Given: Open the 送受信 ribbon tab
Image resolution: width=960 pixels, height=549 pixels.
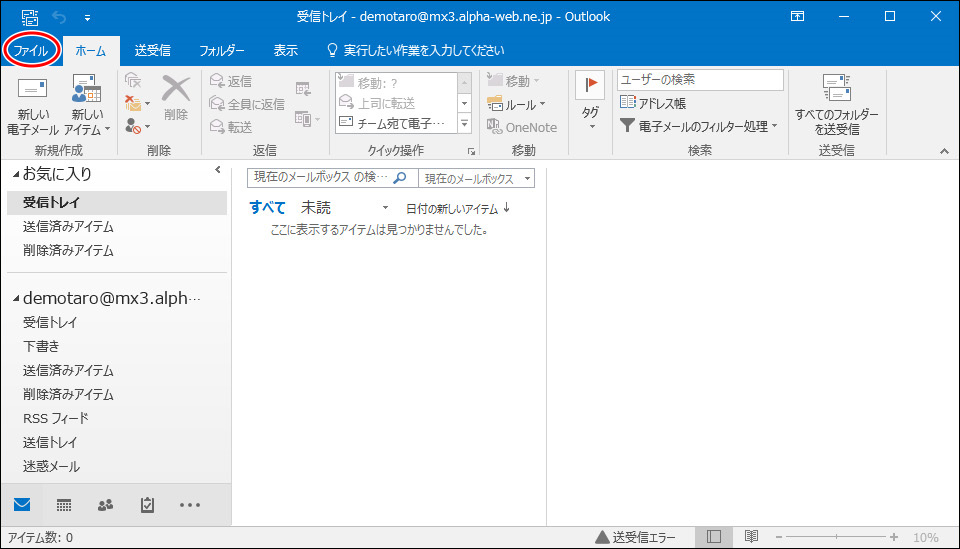Looking at the screenshot, I should coord(152,51).
